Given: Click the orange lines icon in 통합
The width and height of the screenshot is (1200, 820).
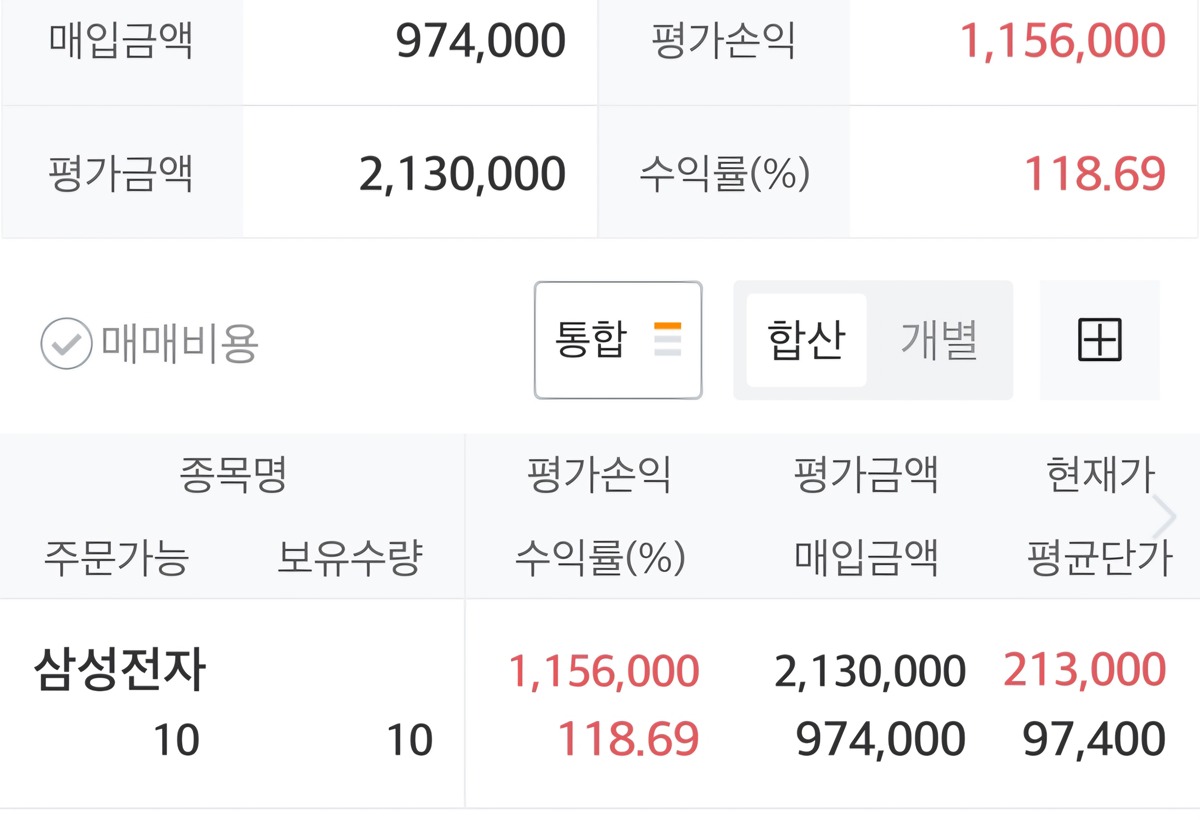Looking at the screenshot, I should tap(667, 340).
